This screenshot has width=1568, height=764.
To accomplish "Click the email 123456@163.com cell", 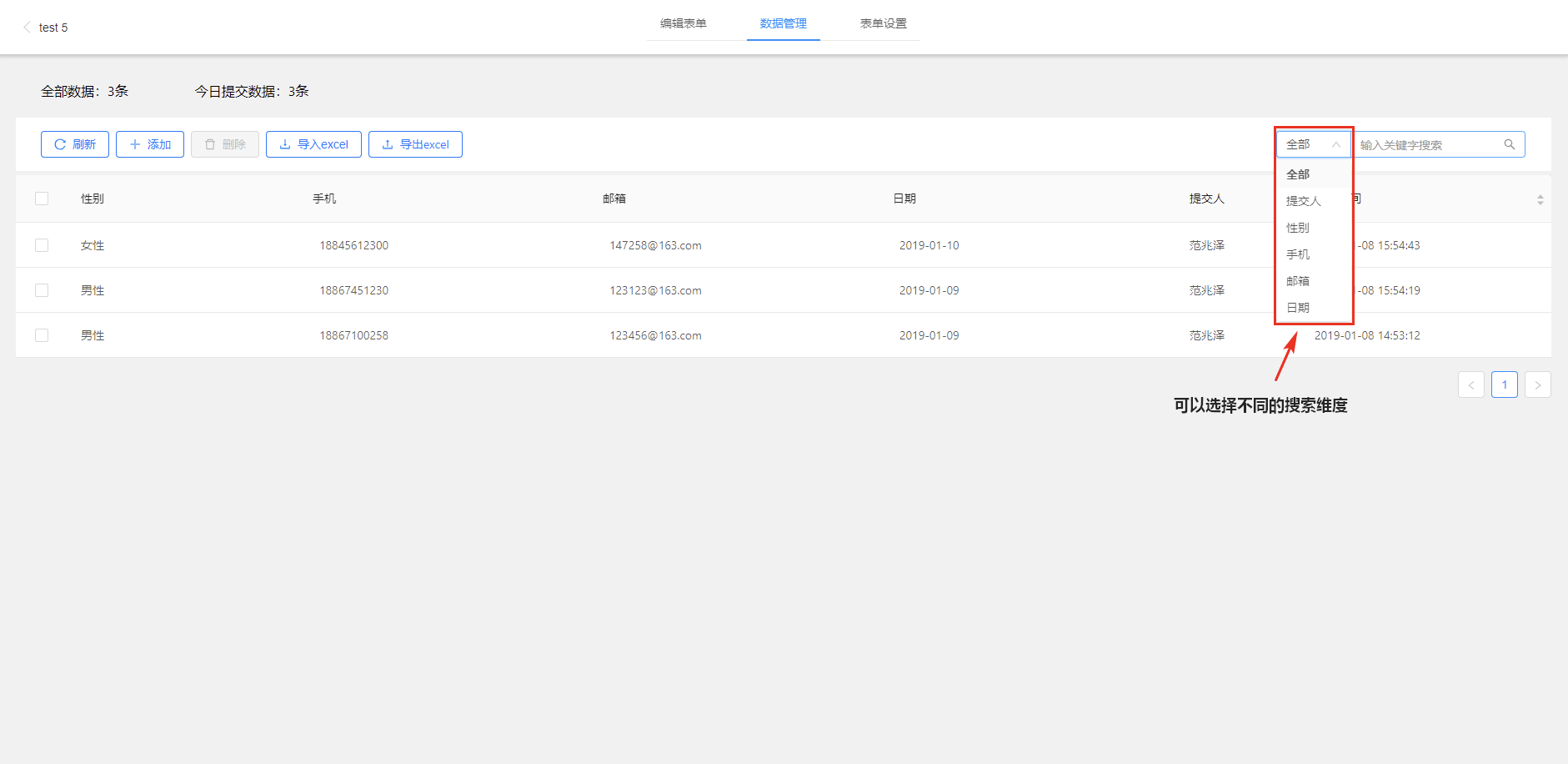I will [x=655, y=335].
